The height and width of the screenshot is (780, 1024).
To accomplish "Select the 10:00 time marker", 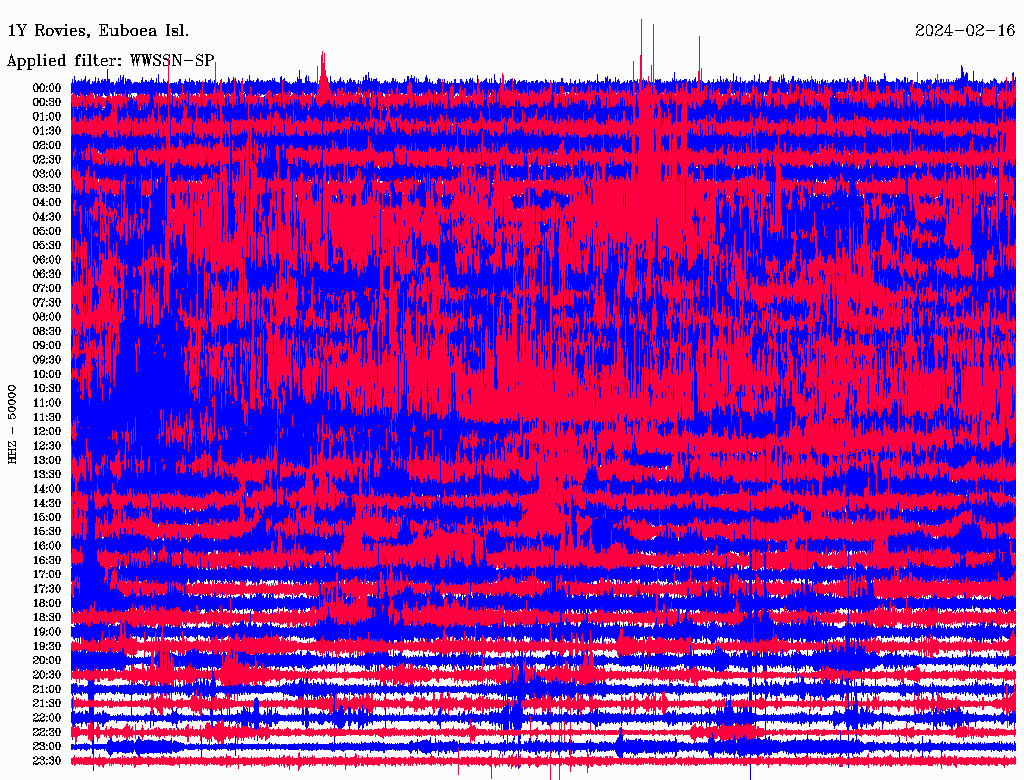I will 48,374.
